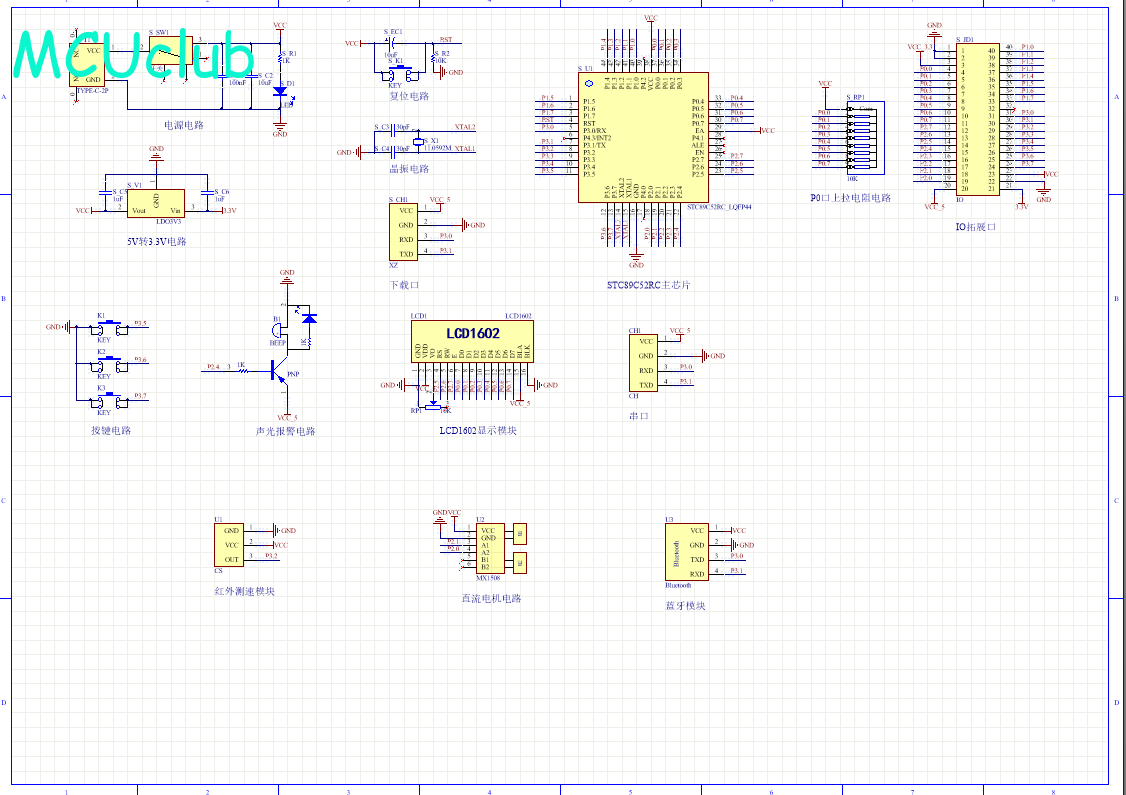
Task: Click the 电源电路 caption text
Action: [x=184, y=125]
